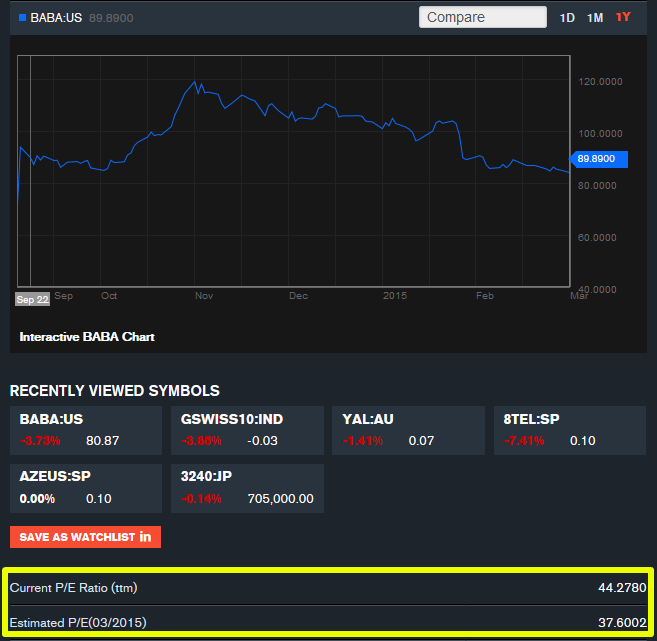Click the Recently Viewed Symbols heading
This screenshot has width=657, height=641.
114,391
